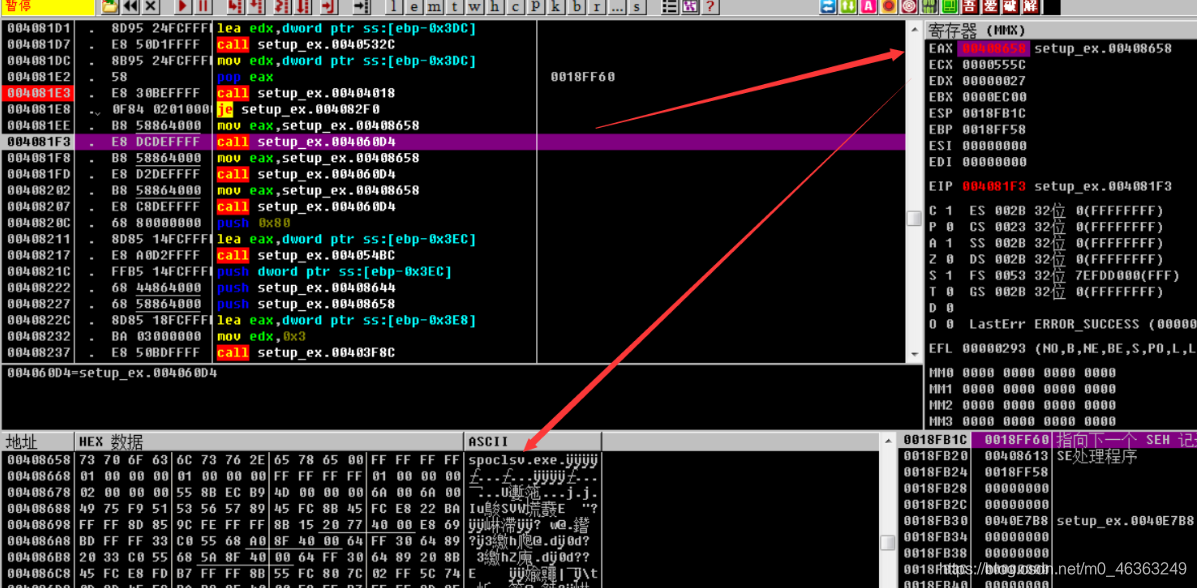Show Handles via the 'h' button
Image resolution: width=1197 pixels, height=588 pixels.
coord(495,7)
